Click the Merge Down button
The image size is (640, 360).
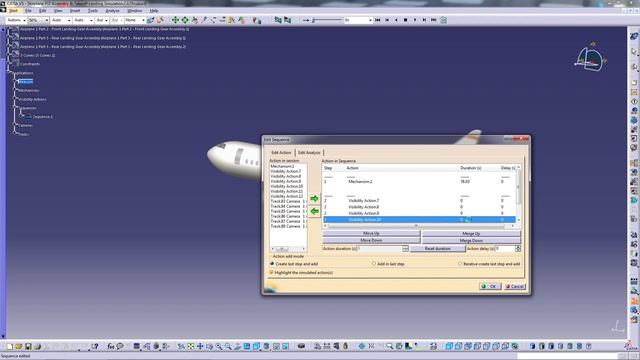point(471,240)
